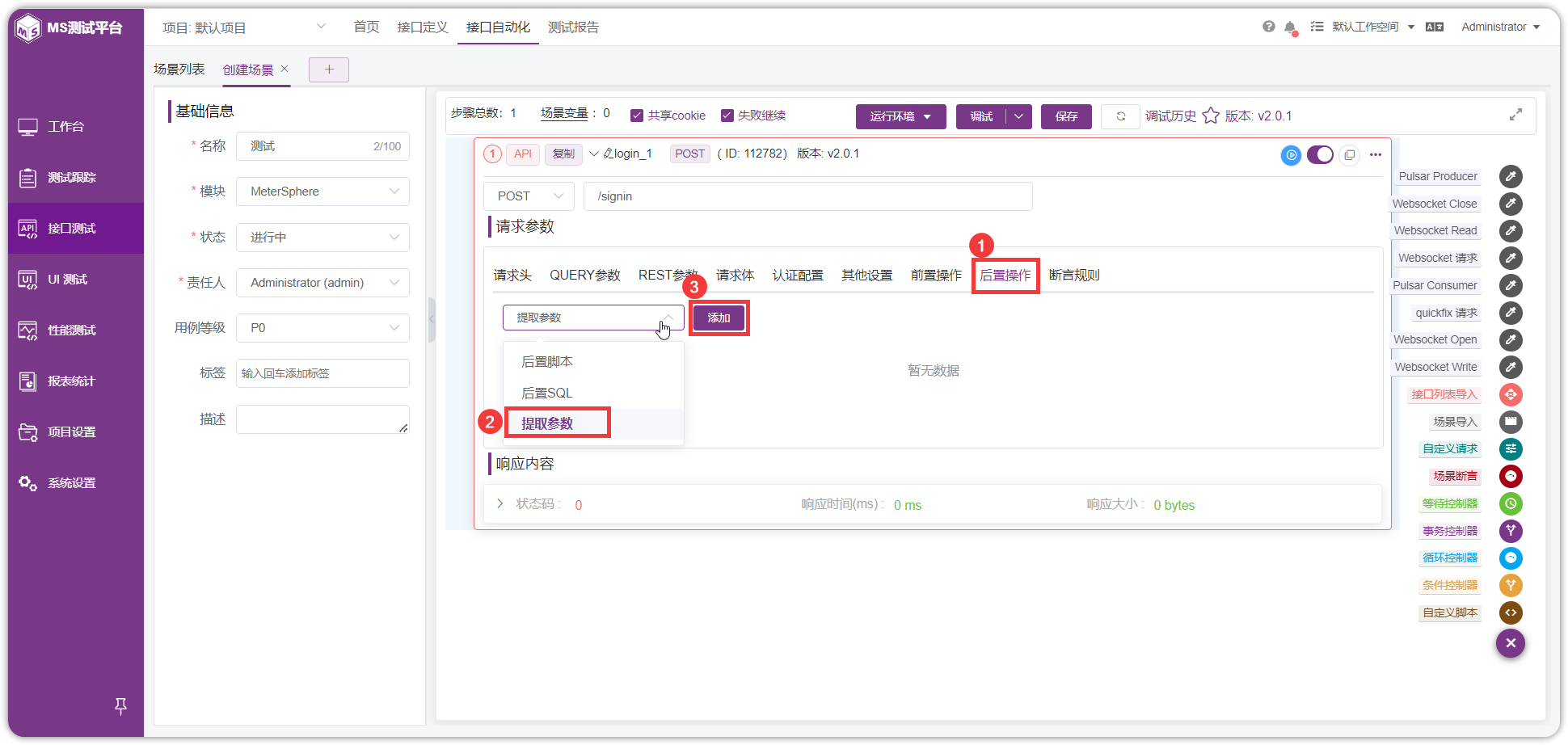
Task: Click the 添加 button
Action: pyautogui.click(x=719, y=318)
